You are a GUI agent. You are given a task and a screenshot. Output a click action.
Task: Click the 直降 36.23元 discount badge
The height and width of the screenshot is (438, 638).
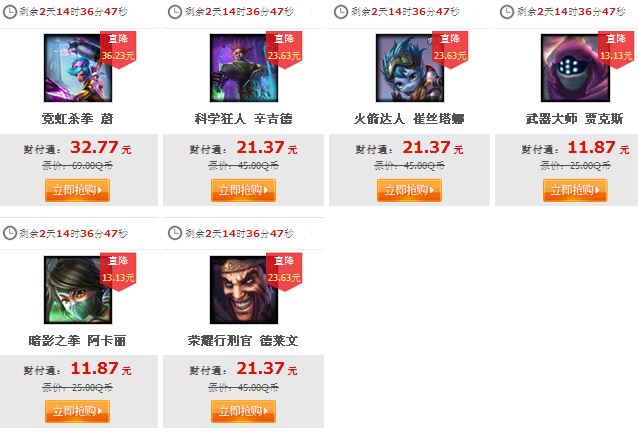(x=118, y=49)
